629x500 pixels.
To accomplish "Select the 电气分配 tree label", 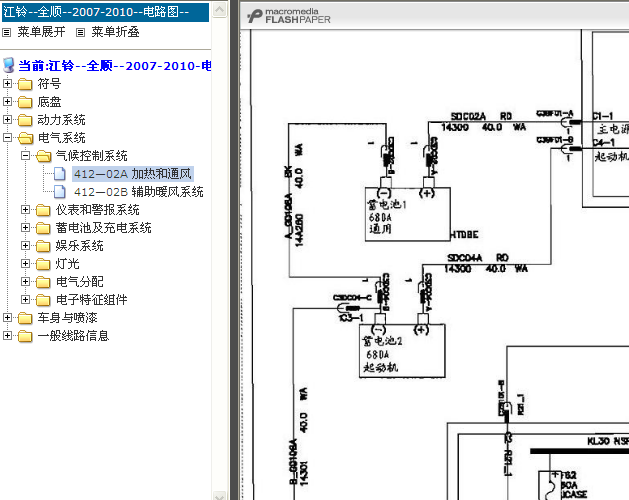I will click(79, 282).
